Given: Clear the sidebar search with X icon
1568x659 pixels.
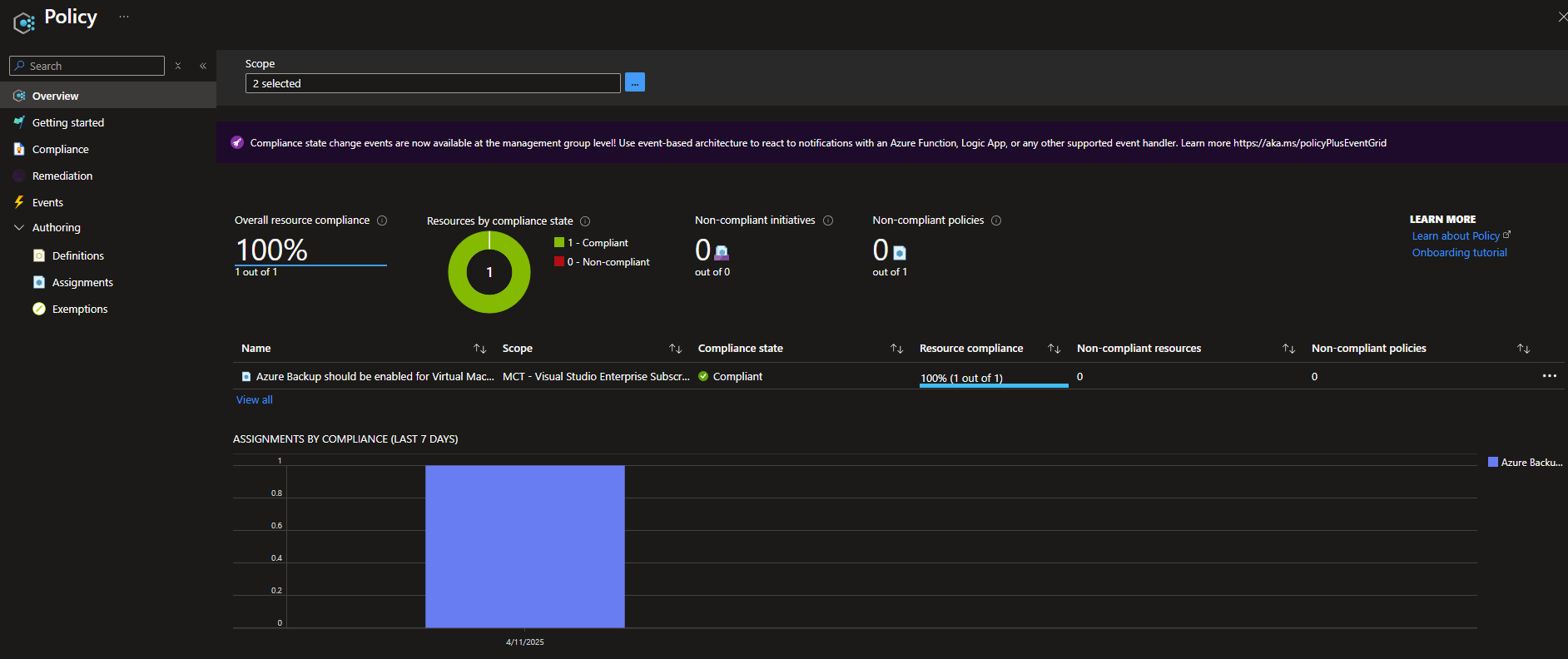Looking at the screenshot, I should [178, 66].
